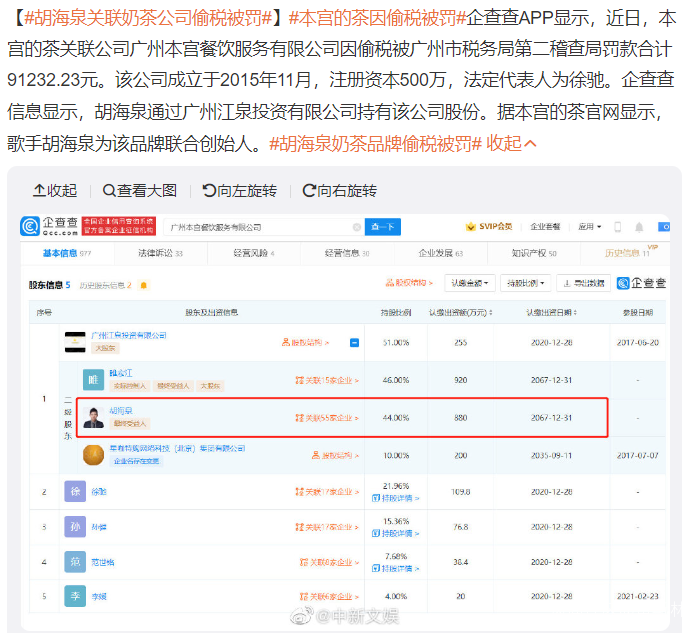This screenshot has width=698, height=633.
Task: Open the #本宫的茶因偷税被罚# hashtag
Action: tap(371, 17)
